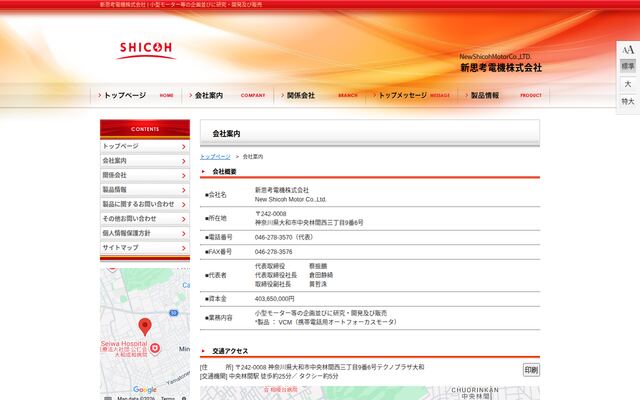Open サイトマップ sidebar item
The image size is (640, 400).
[x=145, y=248]
